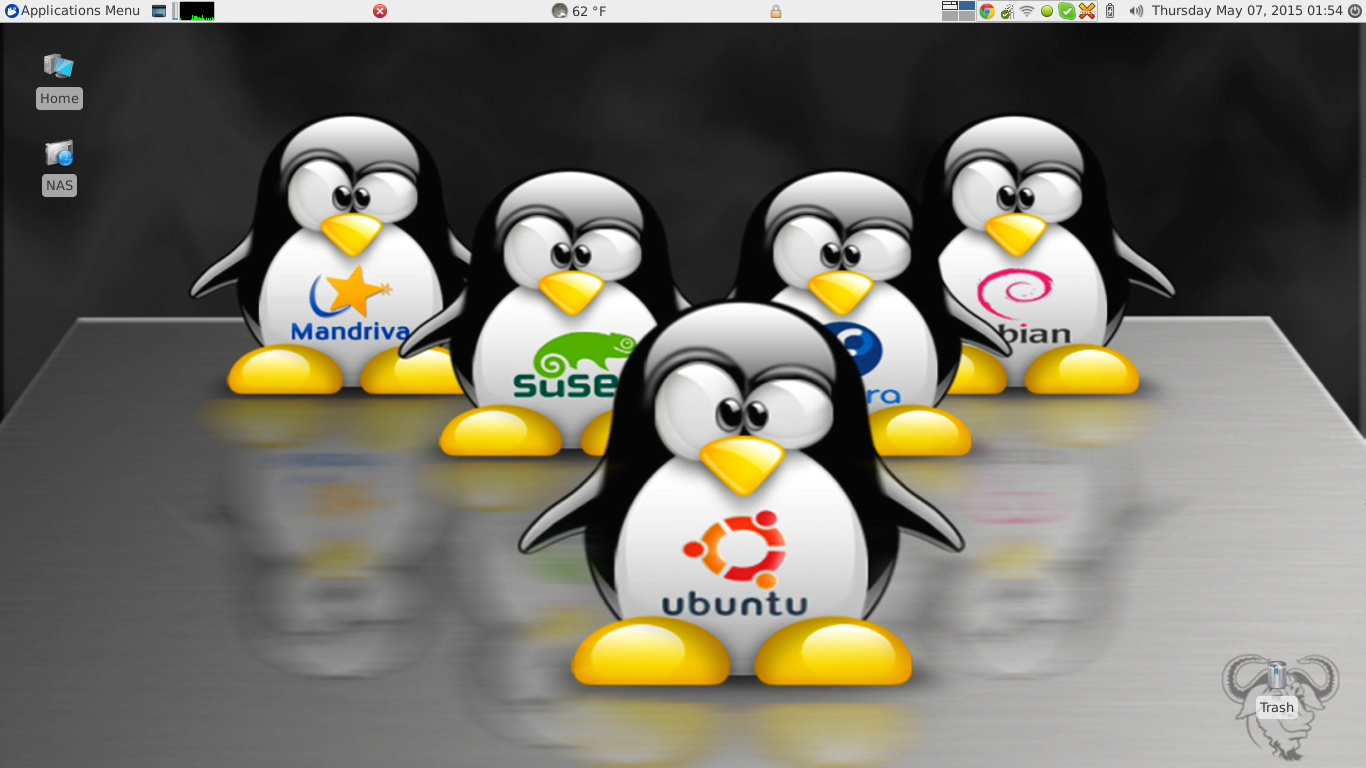Open the Applications Menu
Viewport: 1366px width, 768px height.
[72, 11]
